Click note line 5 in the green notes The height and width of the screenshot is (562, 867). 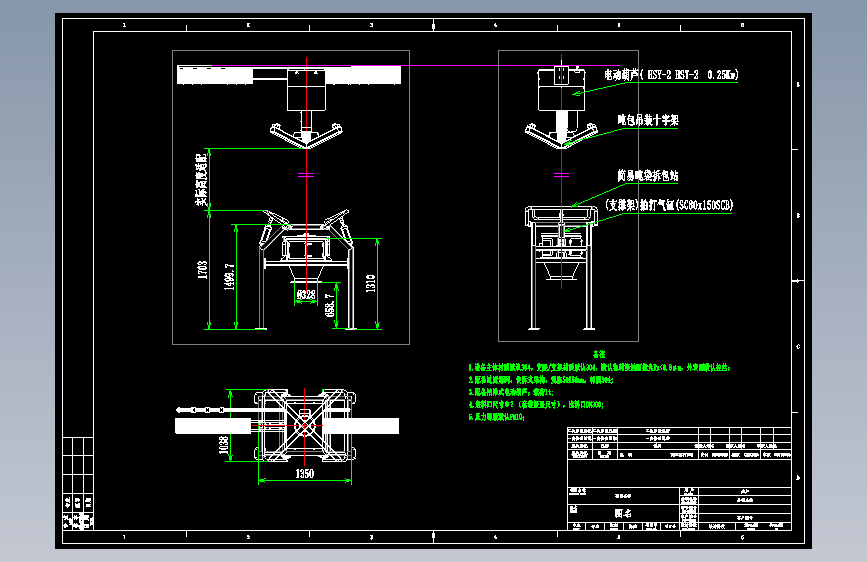pyautogui.click(x=496, y=417)
